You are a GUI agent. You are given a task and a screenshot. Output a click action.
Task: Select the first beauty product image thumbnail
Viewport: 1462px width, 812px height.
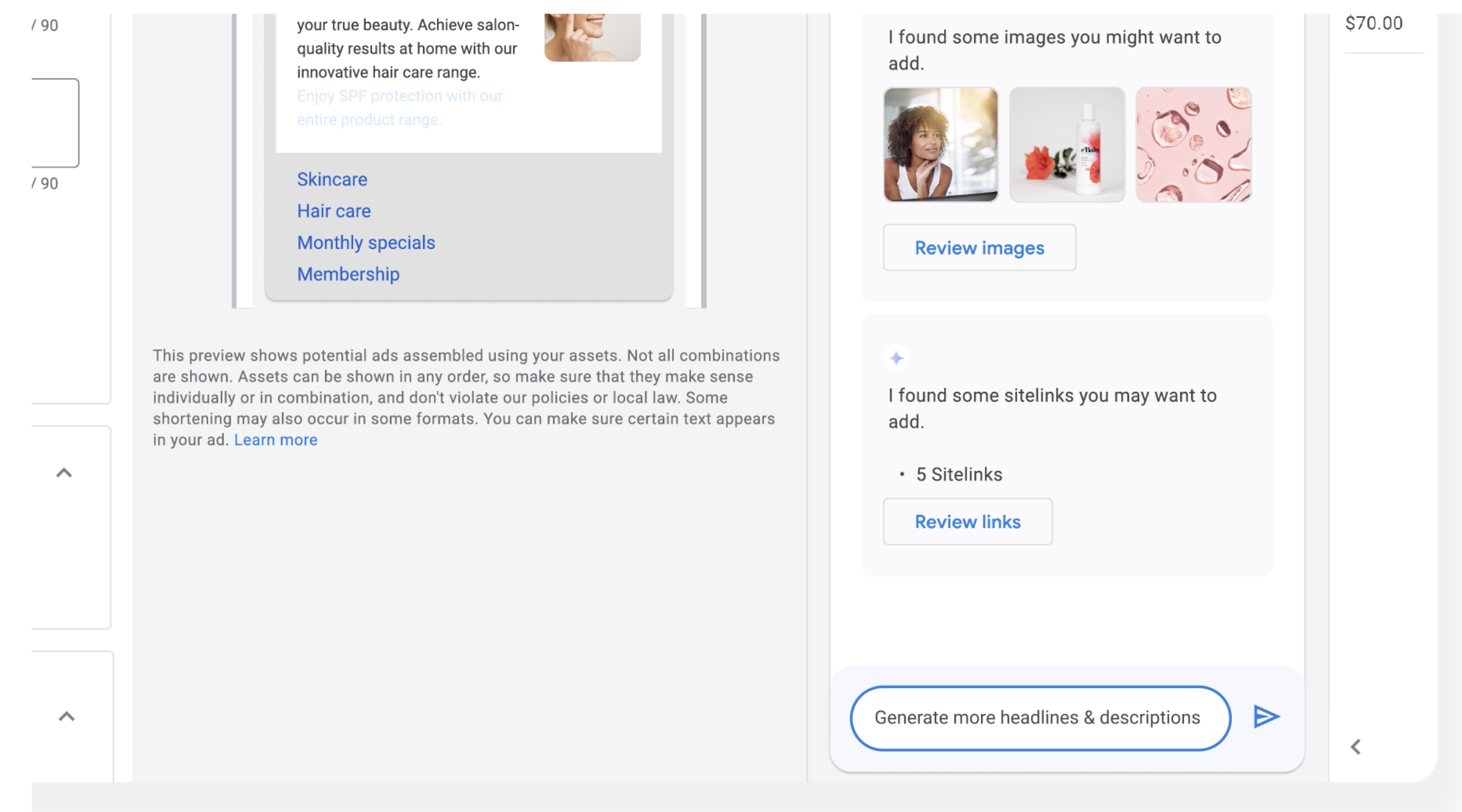940,143
